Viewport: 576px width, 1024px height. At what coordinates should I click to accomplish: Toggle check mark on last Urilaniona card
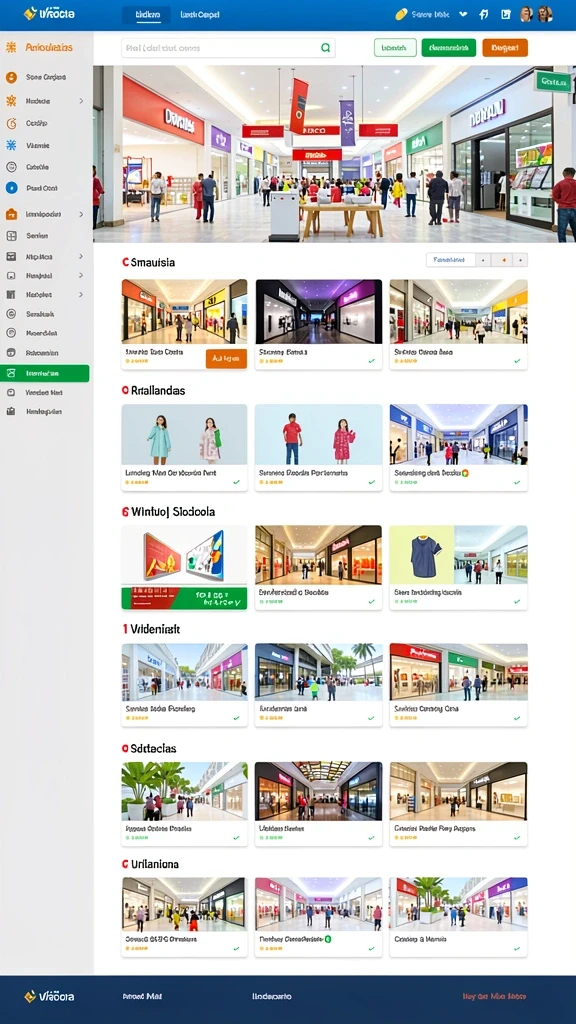pos(517,949)
